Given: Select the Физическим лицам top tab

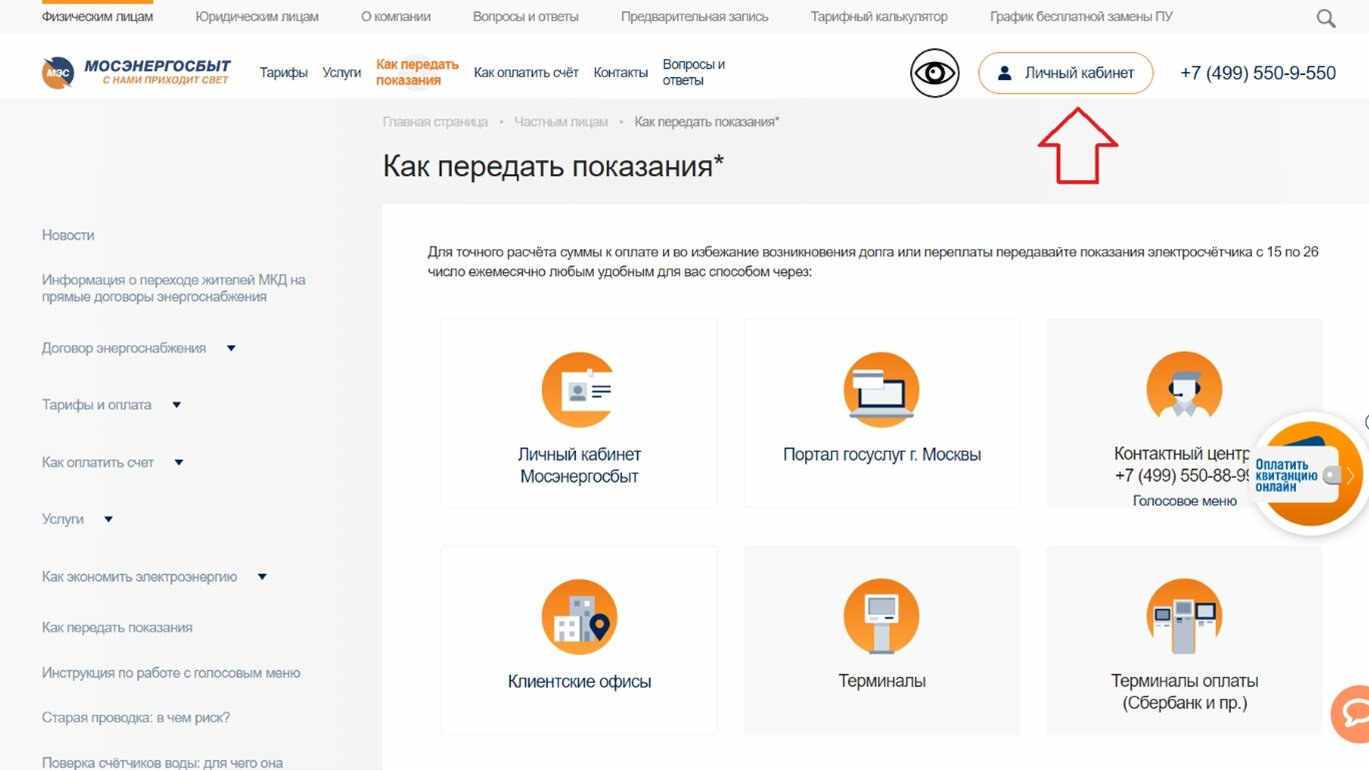Looking at the screenshot, I should (98, 17).
